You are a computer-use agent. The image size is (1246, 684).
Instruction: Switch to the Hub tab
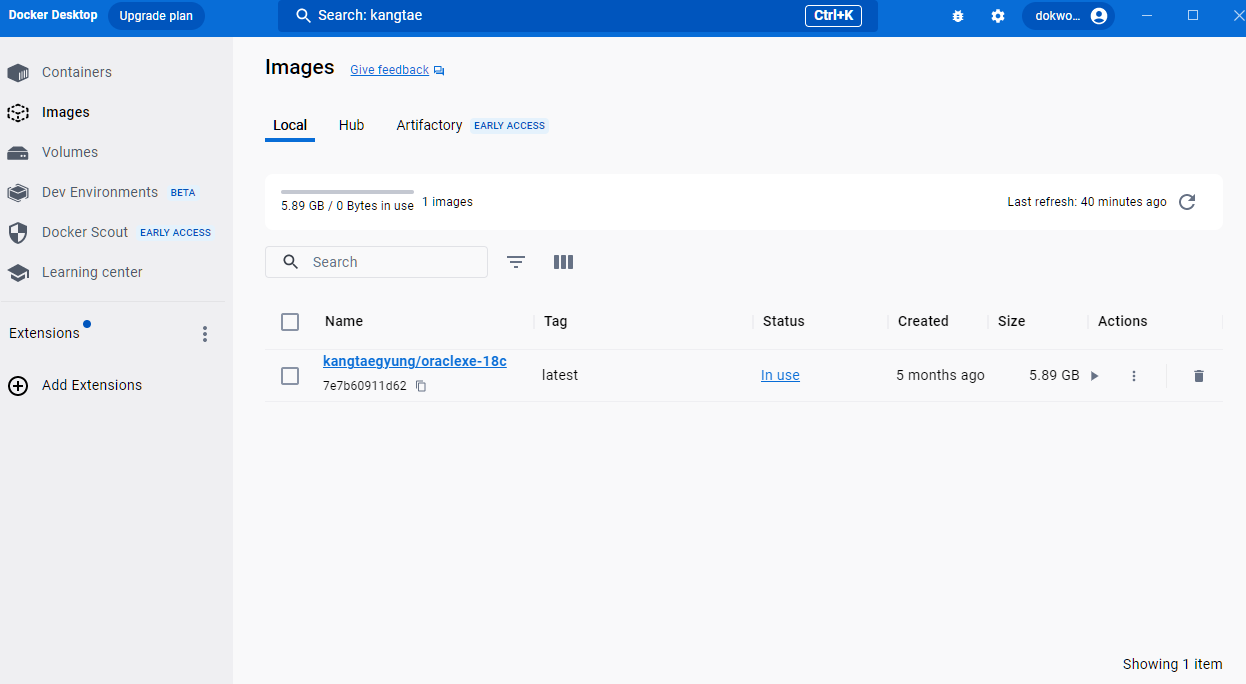click(x=351, y=125)
